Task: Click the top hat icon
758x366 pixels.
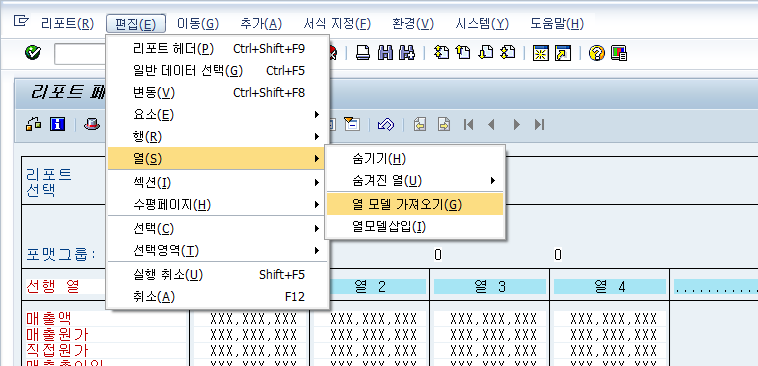Action: pyautogui.click(x=91, y=124)
